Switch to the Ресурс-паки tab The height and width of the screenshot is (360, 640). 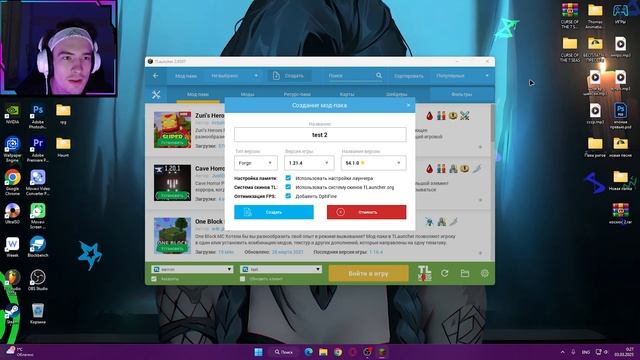click(297, 94)
